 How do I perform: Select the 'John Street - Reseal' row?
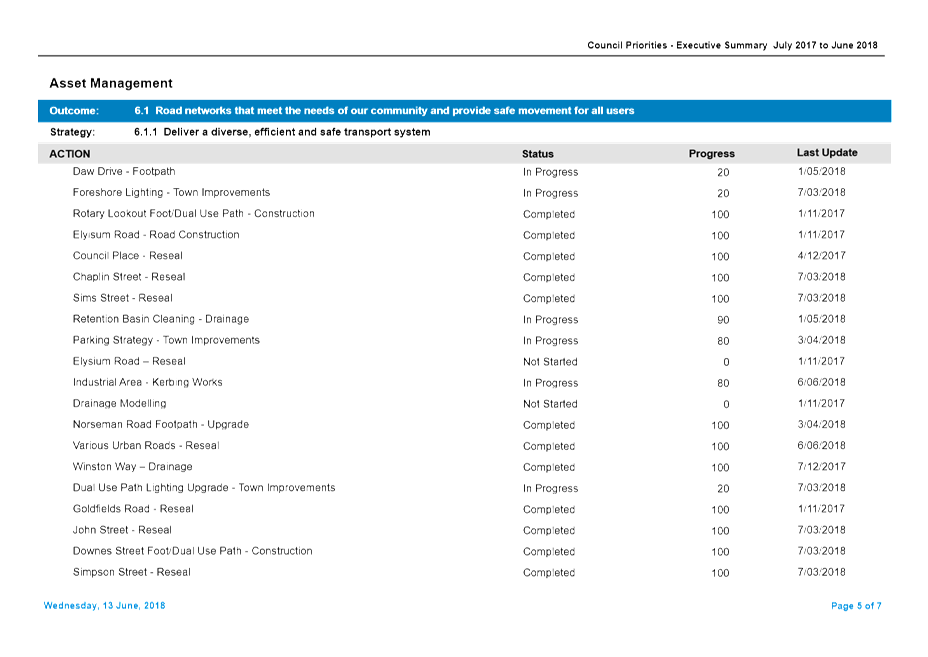click(465, 530)
